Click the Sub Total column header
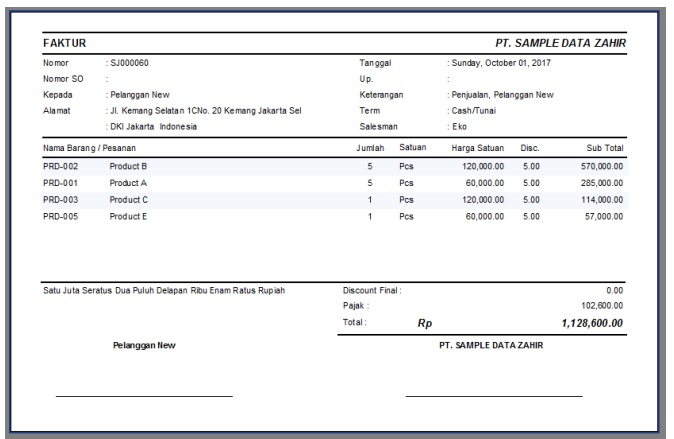 click(x=604, y=148)
